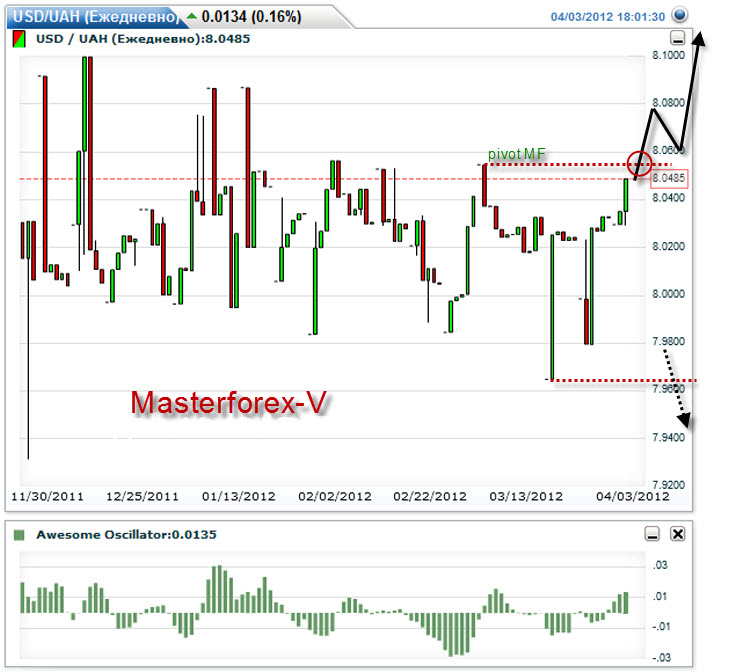Click the 8.1000 price axis label
Viewport: 746px width, 672px height.
click(x=668, y=55)
